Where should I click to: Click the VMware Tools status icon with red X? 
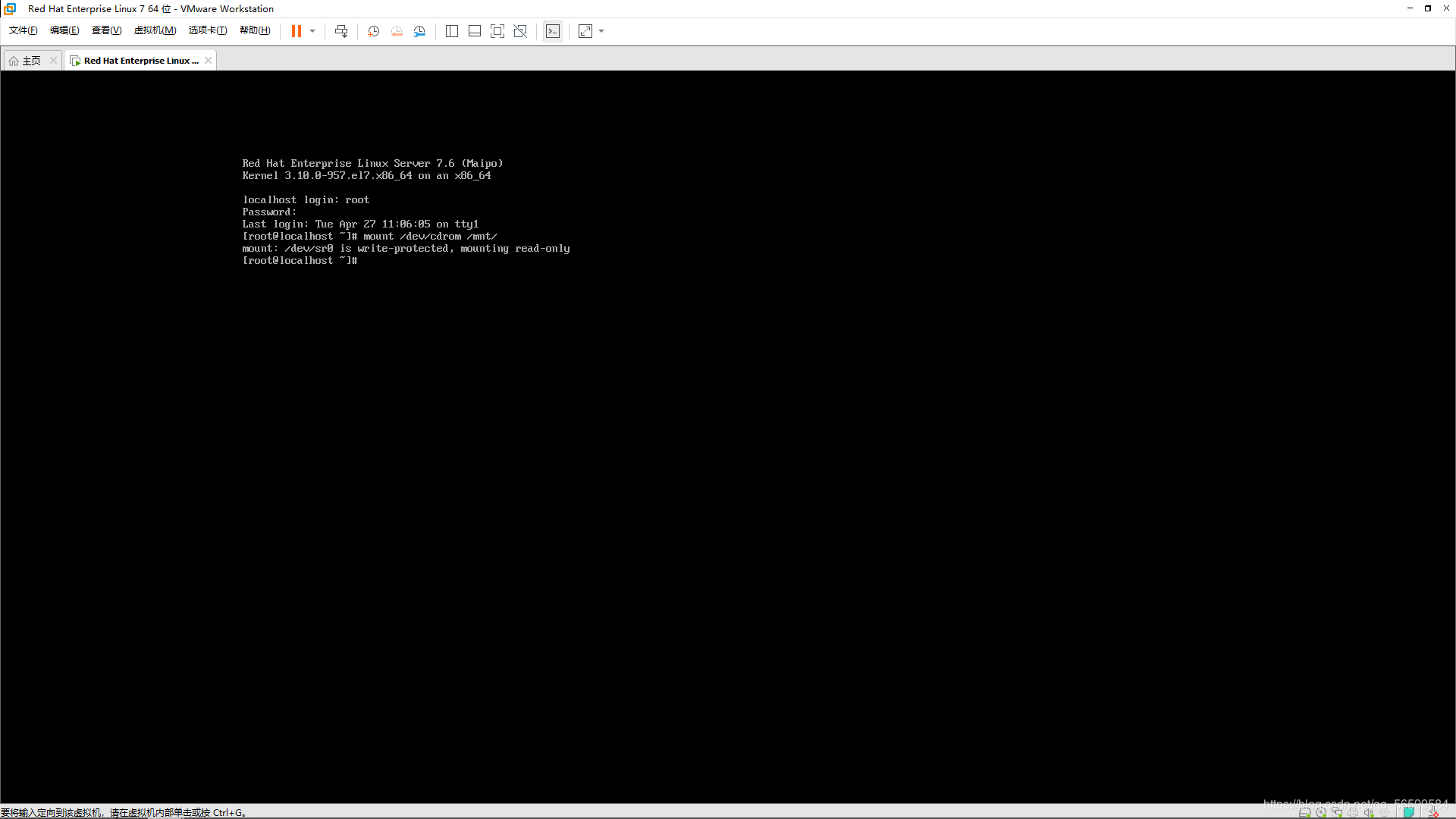click(1433, 812)
